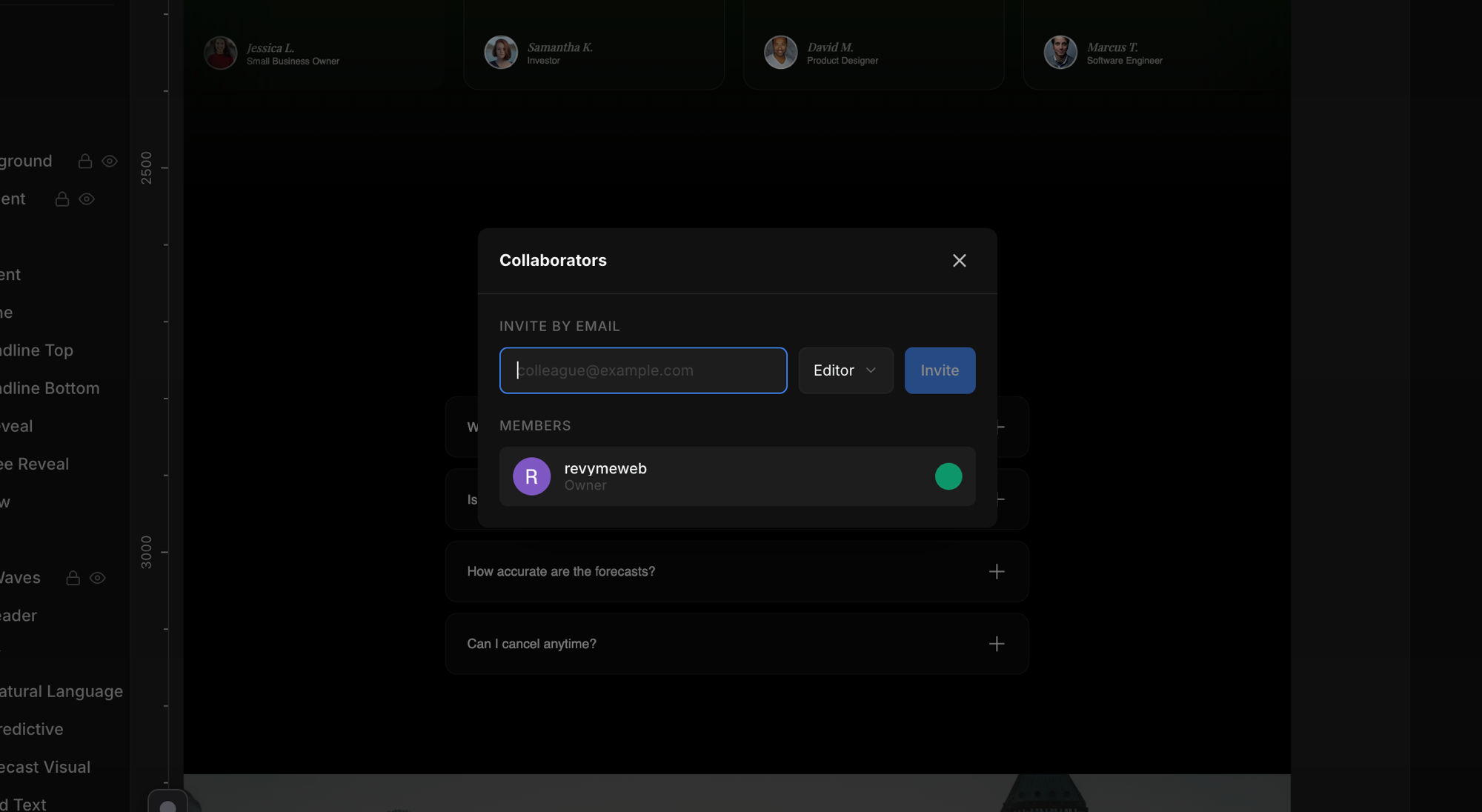Select the 'd Text' layer
This screenshot has height=812, width=1482.
pos(23,804)
